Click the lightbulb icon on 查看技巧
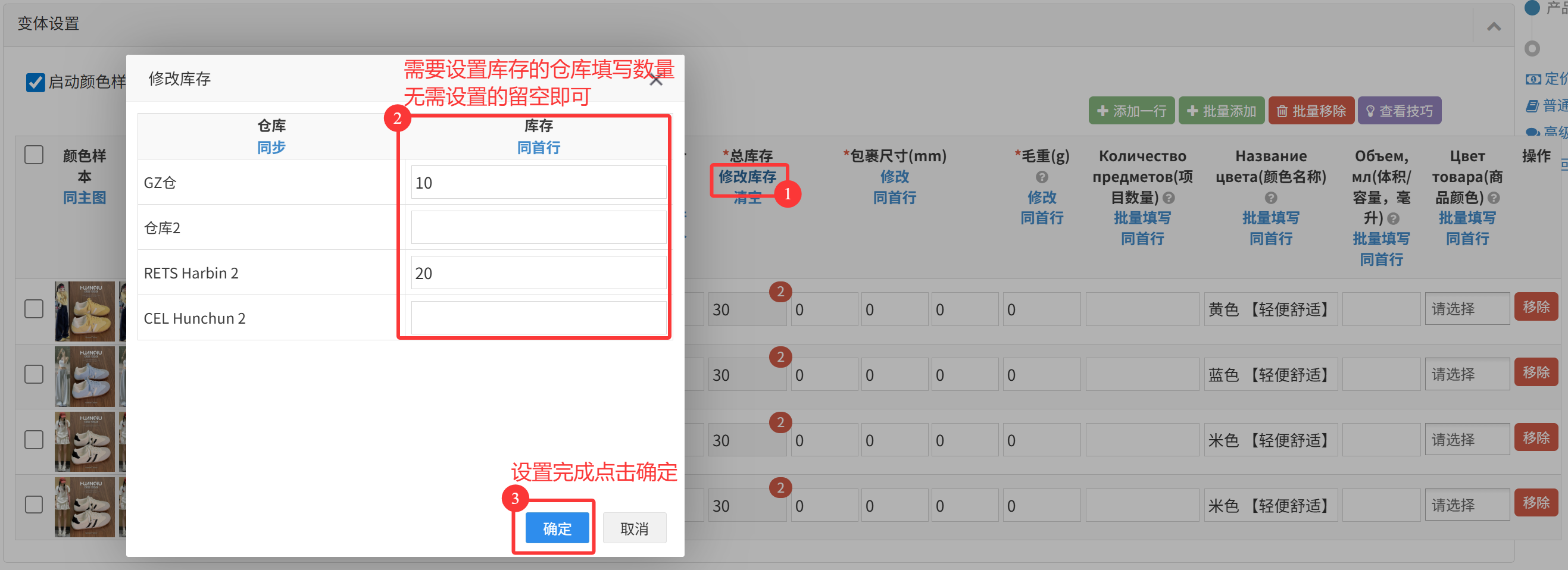This screenshot has width=1568, height=570. pos(1370,111)
